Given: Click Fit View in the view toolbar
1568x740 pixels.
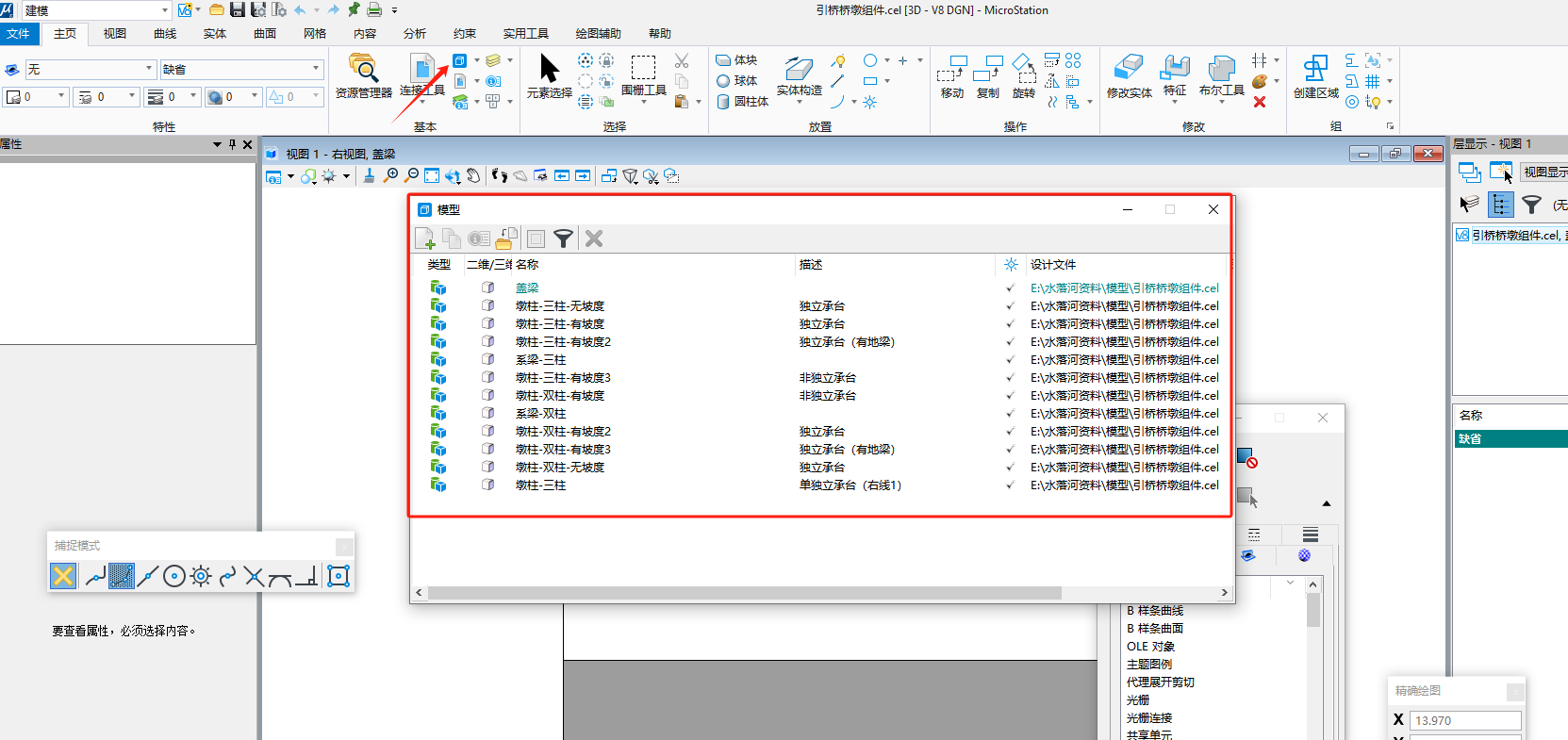Looking at the screenshot, I should point(432,176).
